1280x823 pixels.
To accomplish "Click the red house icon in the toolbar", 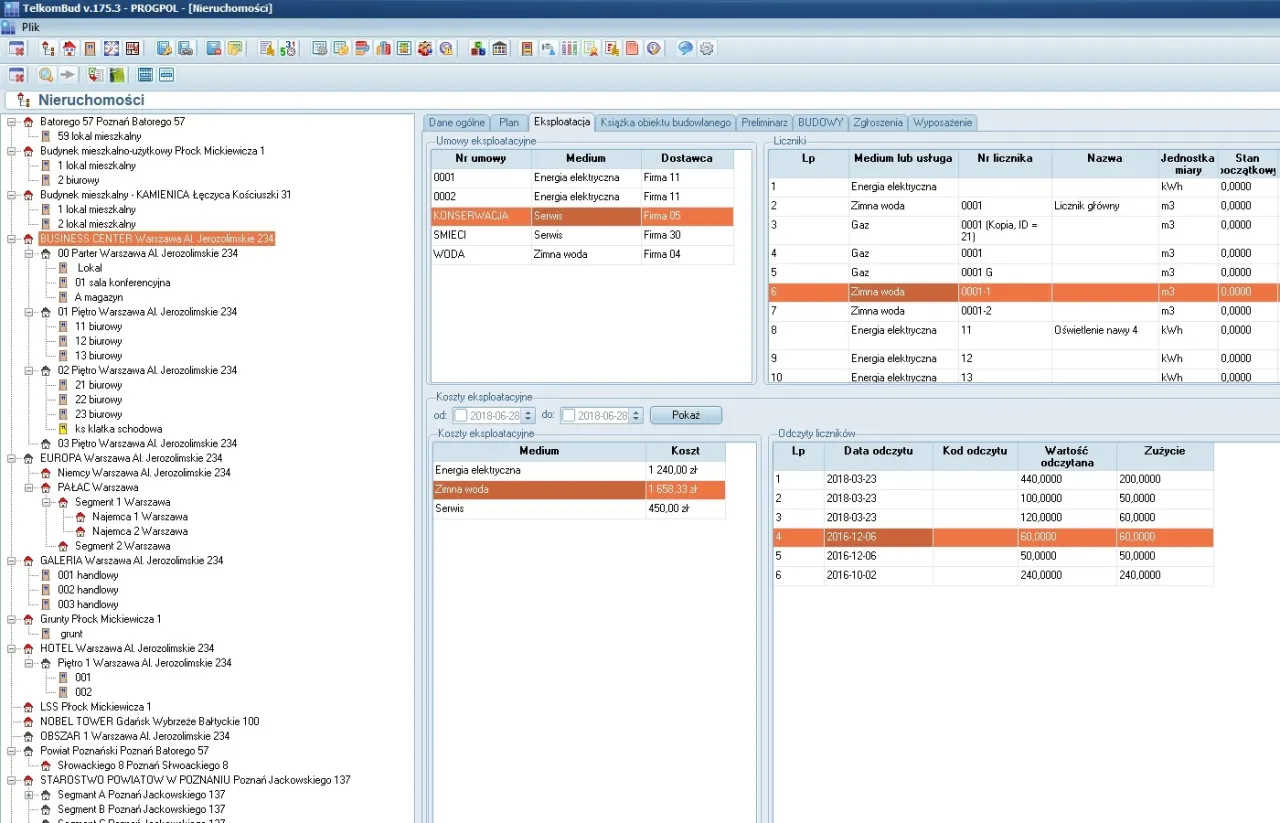I will (69, 48).
